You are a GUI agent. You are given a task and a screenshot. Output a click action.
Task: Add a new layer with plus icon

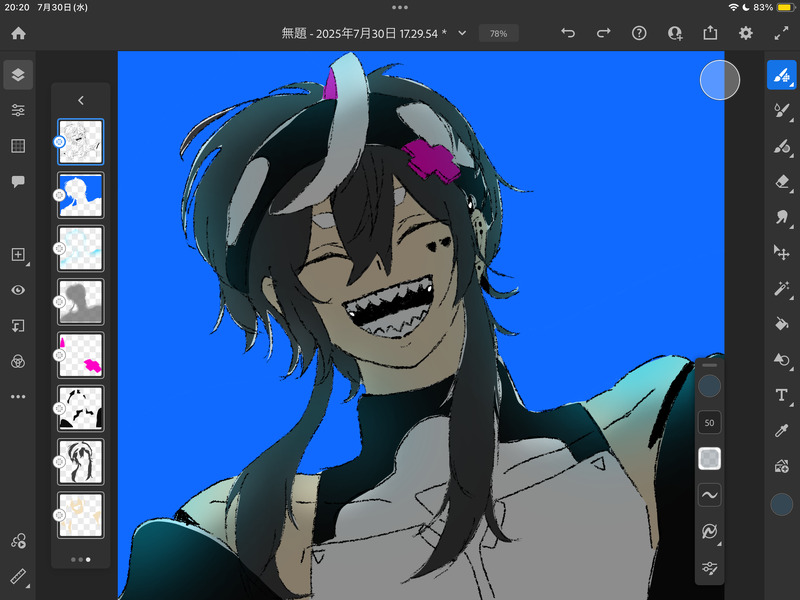click(x=18, y=255)
